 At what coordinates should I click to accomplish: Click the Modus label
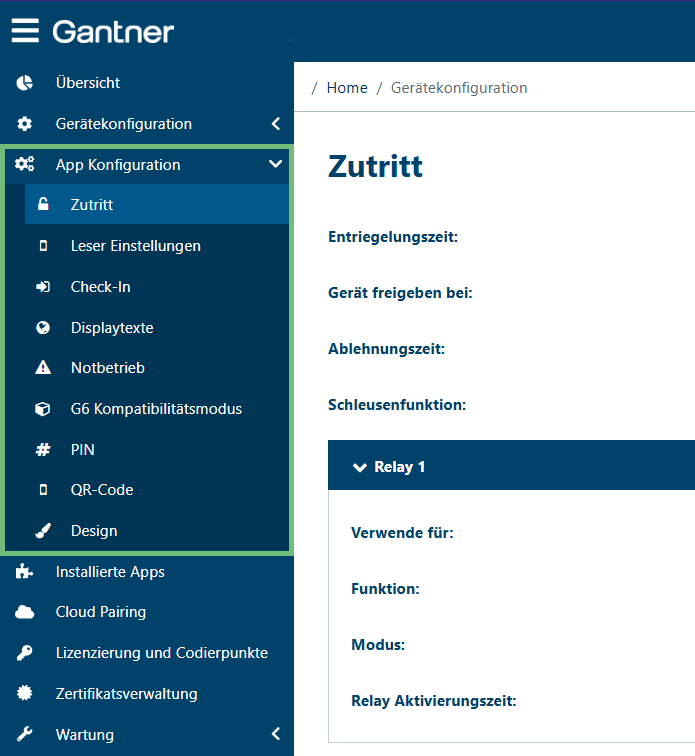click(378, 645)
